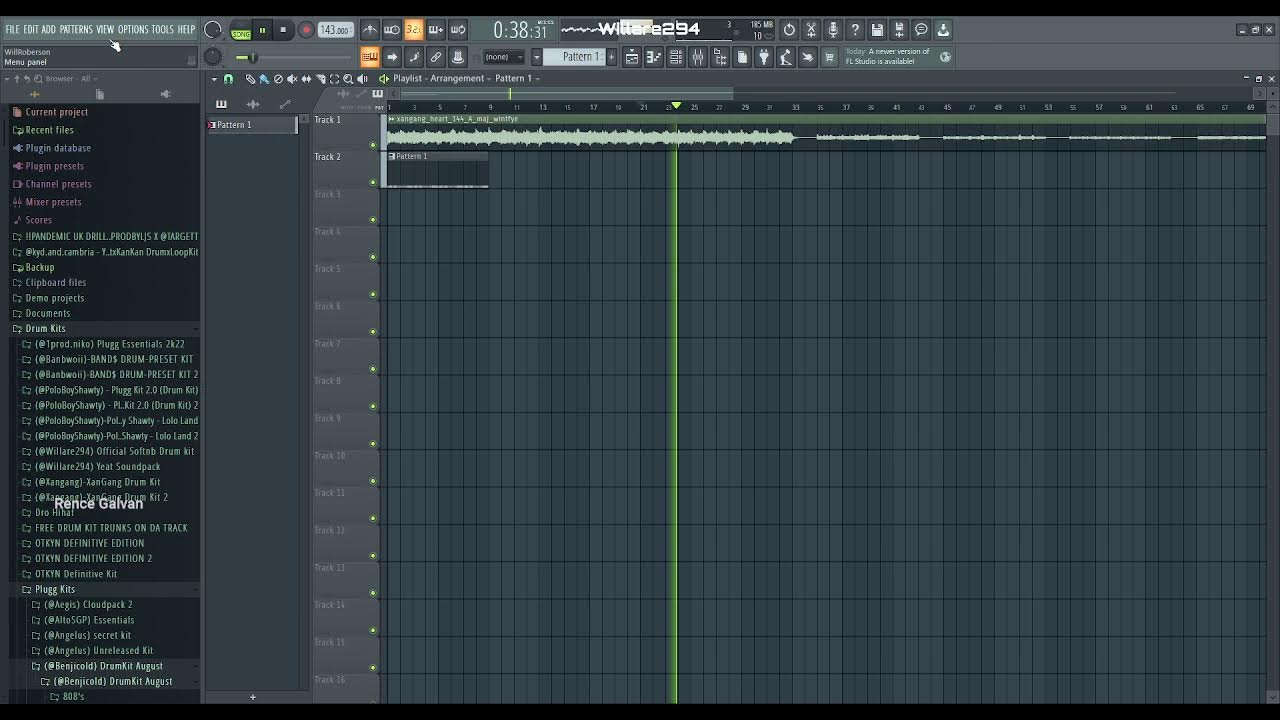Toggle wait for input to start playing
Screen dimensions: 1280x720
point(391,29)
